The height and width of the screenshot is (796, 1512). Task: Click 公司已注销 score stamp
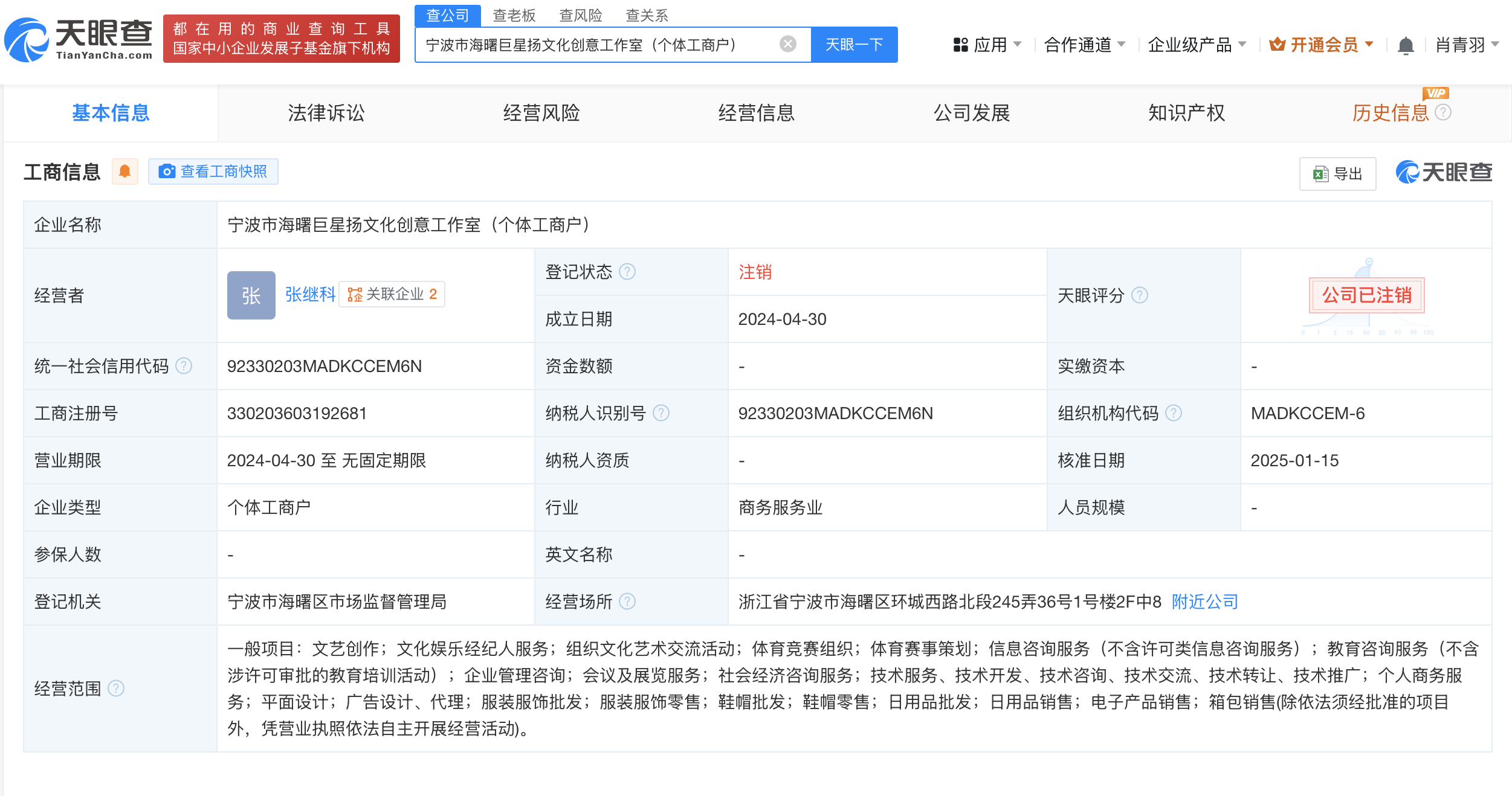click(x=1366, y=295)
